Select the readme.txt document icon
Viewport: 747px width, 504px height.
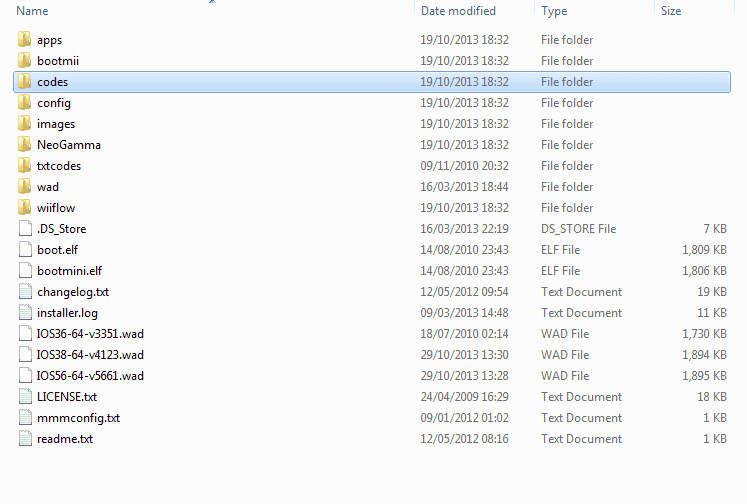click(25, 438)
